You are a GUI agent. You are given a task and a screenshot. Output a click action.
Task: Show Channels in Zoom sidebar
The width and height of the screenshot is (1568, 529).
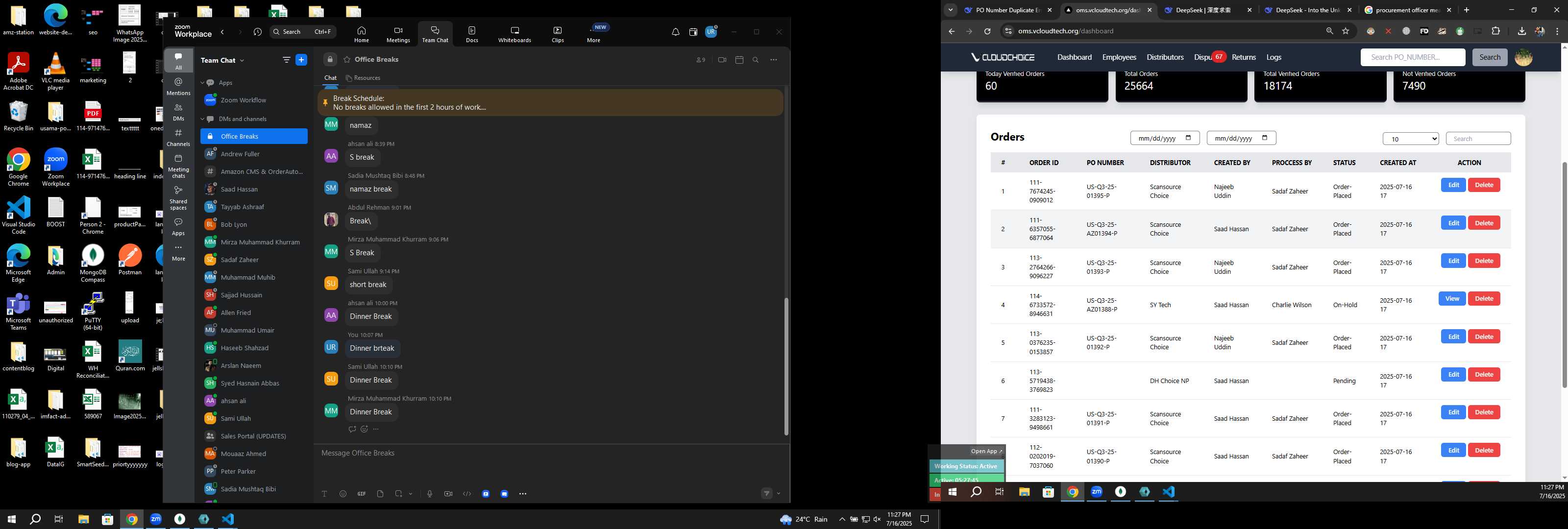click(178, 138)
